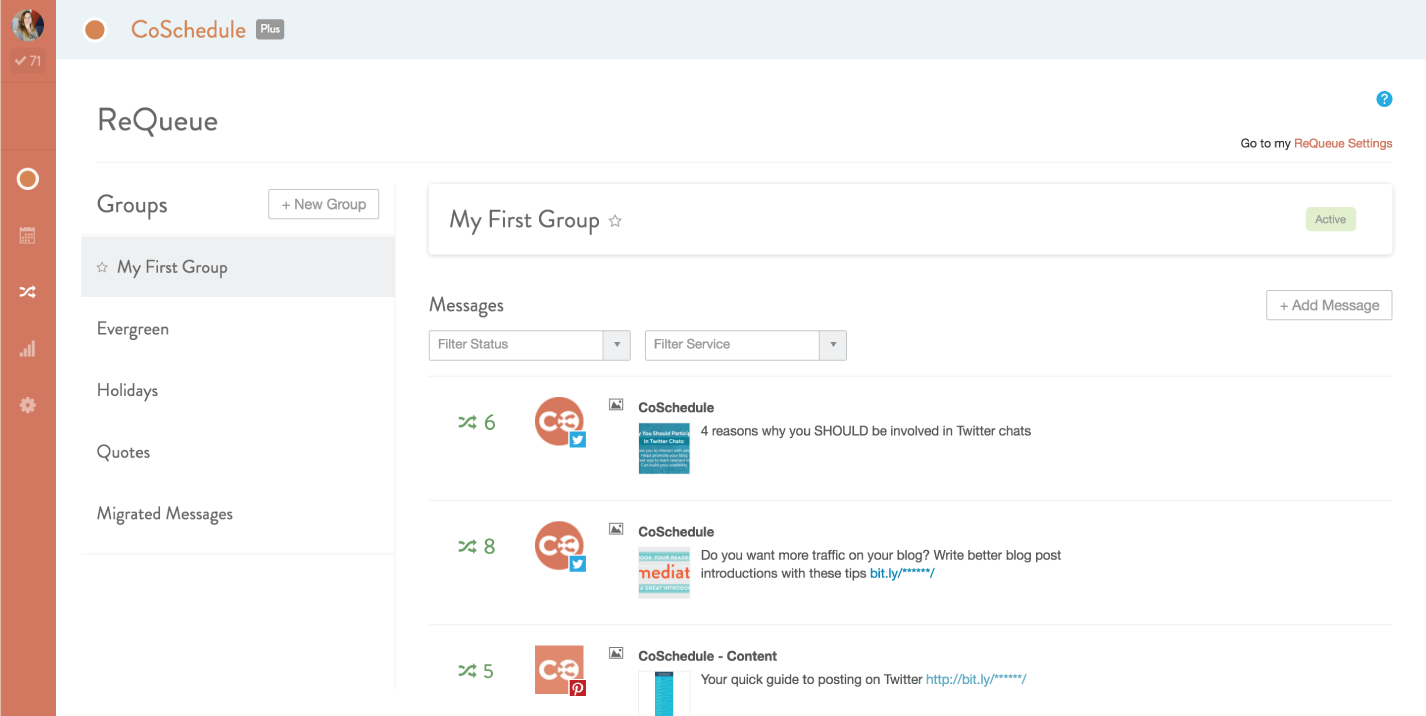Open the calendar icon in sidebar

(28, 236)
